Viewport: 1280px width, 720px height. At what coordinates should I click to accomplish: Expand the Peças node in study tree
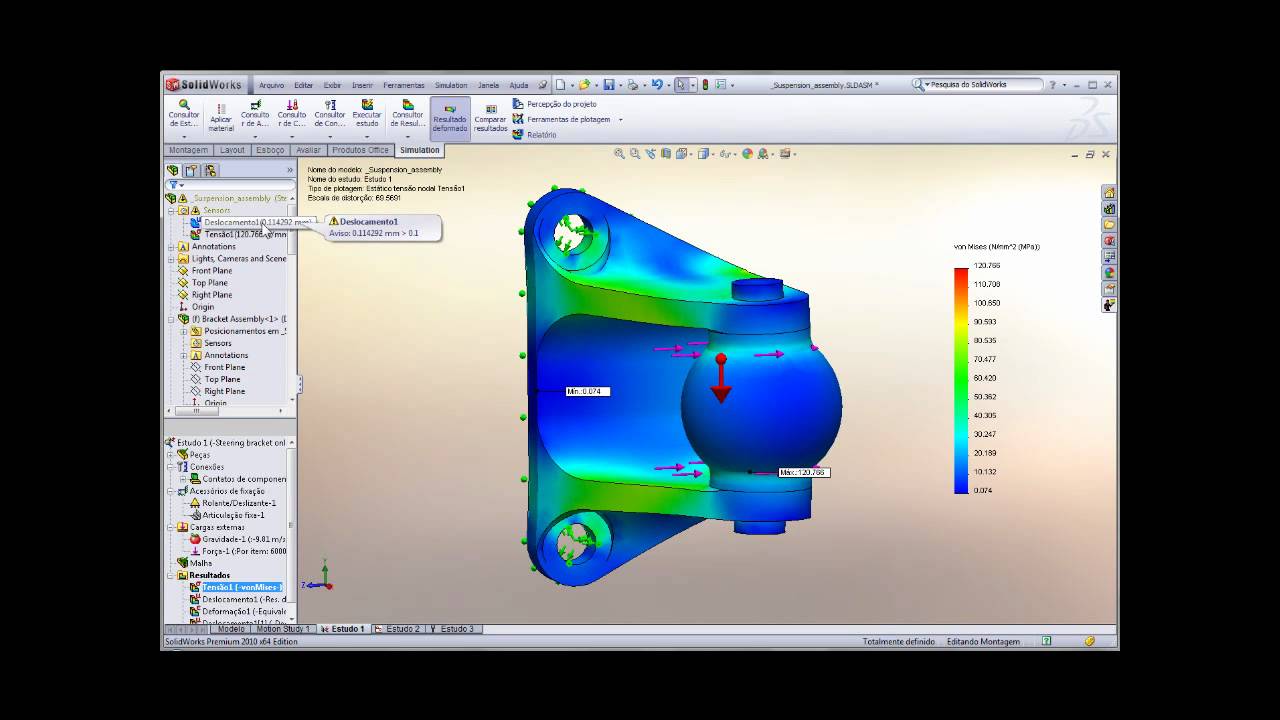pyautogui.click(x=171, y=455)
